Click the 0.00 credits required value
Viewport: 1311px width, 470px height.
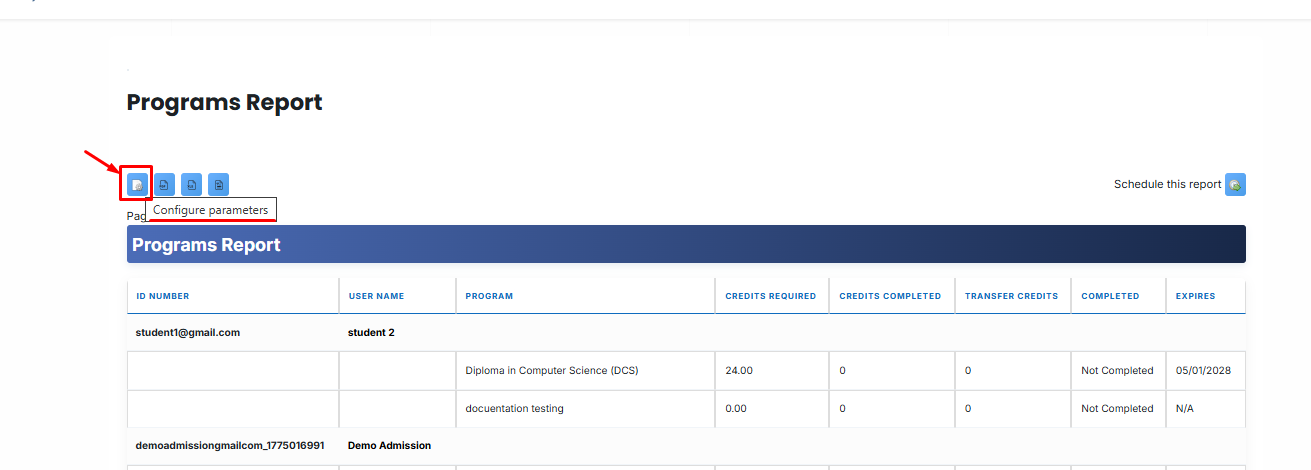[x=736, y=408]
